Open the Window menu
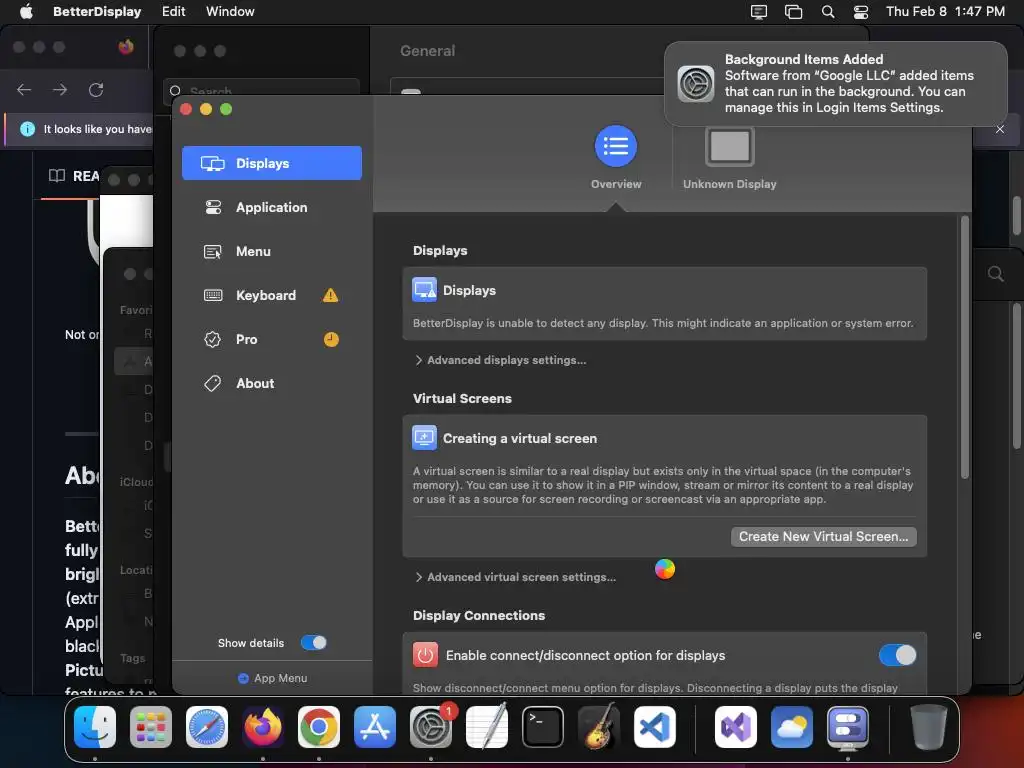 (230, 12)
